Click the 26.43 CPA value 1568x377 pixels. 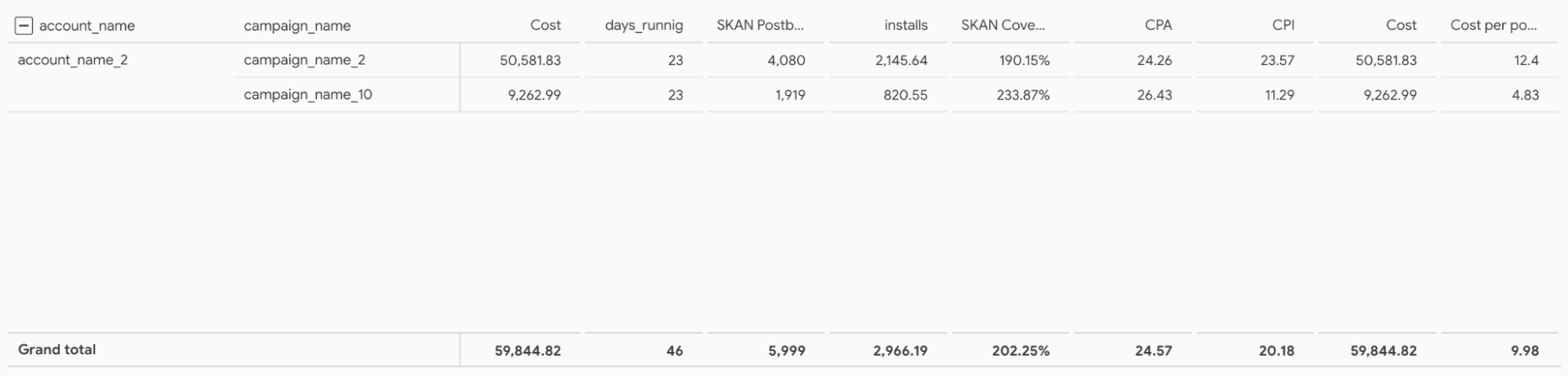click(x=1154, y=95)
